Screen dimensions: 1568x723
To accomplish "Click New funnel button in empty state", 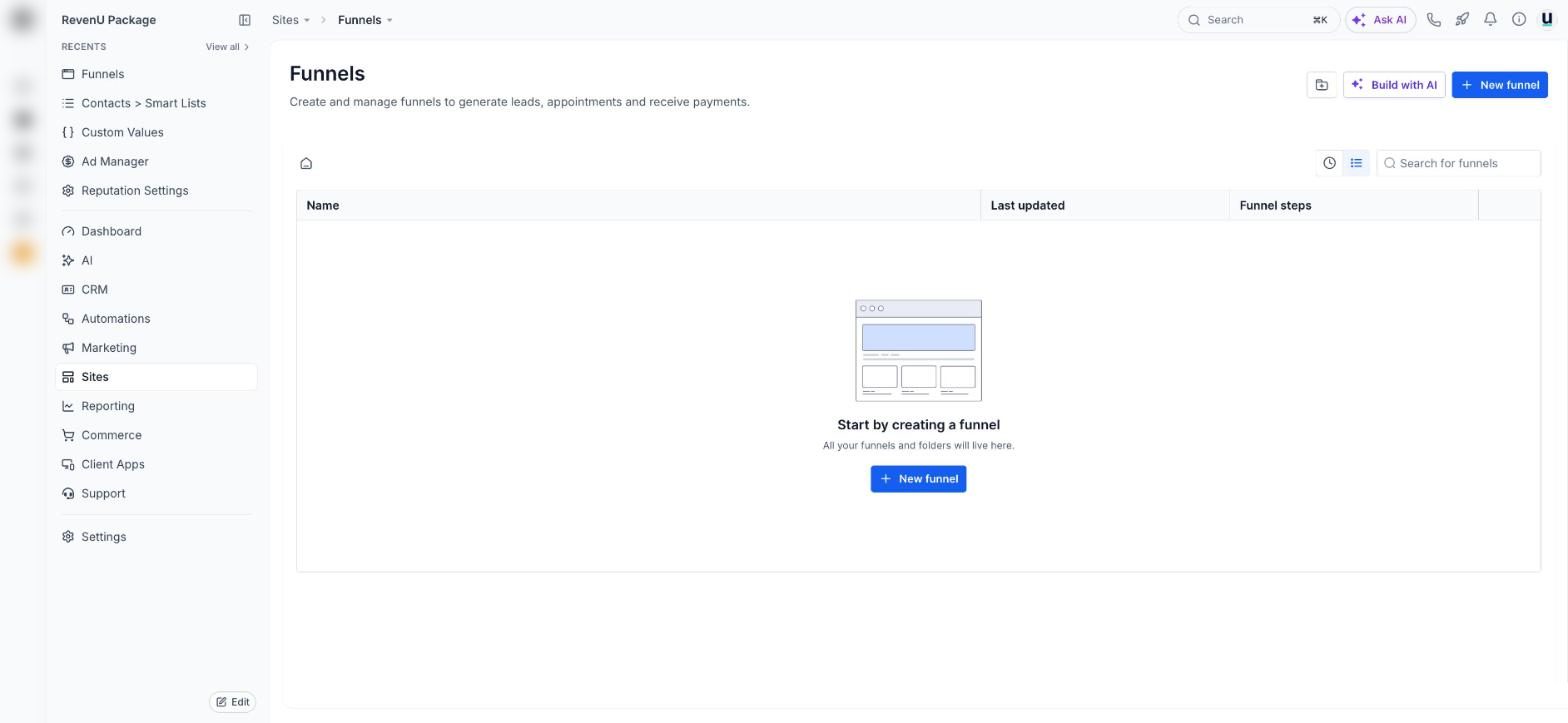I will click(918, 479).
